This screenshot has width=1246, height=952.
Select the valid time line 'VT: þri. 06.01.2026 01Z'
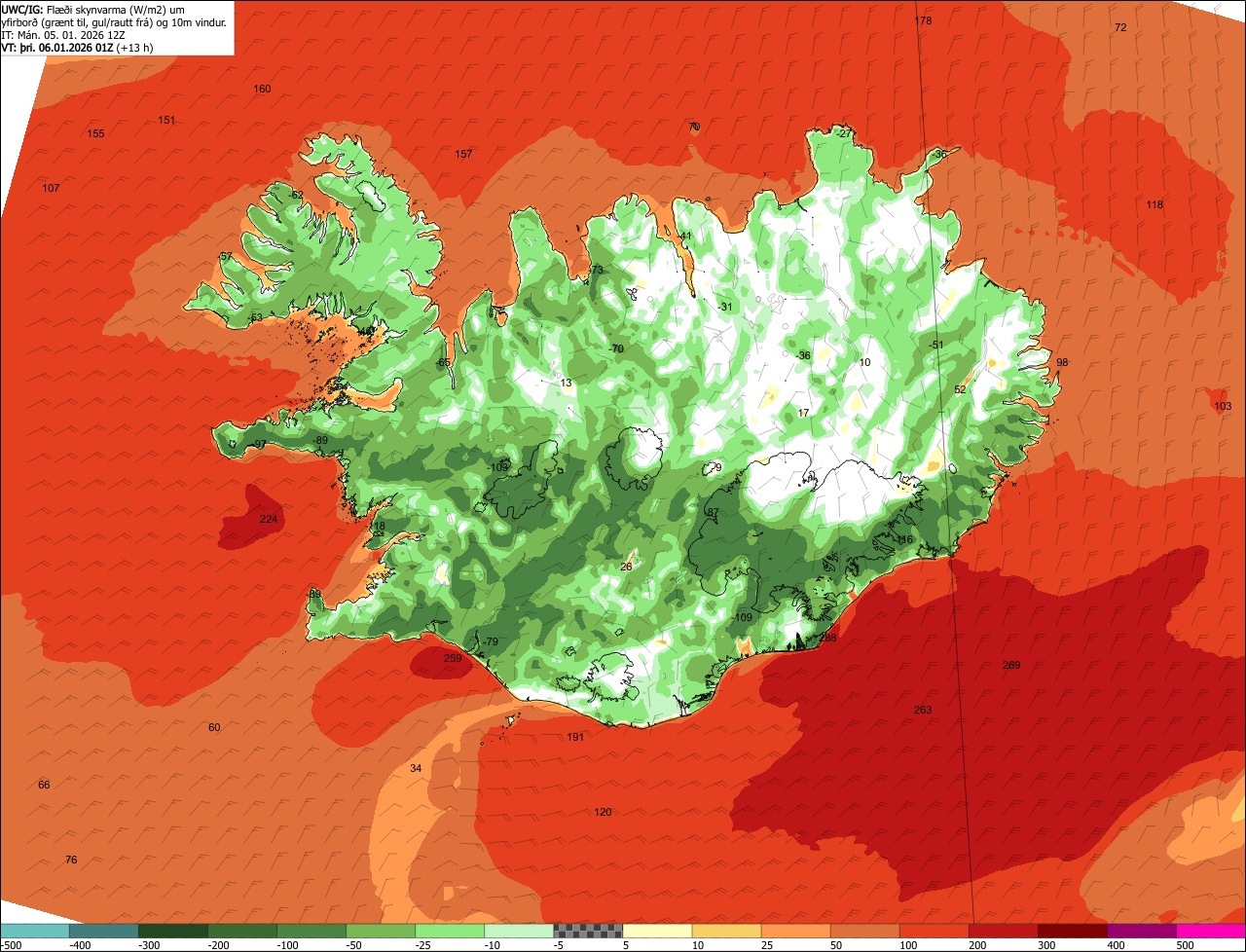pos(57,48)
